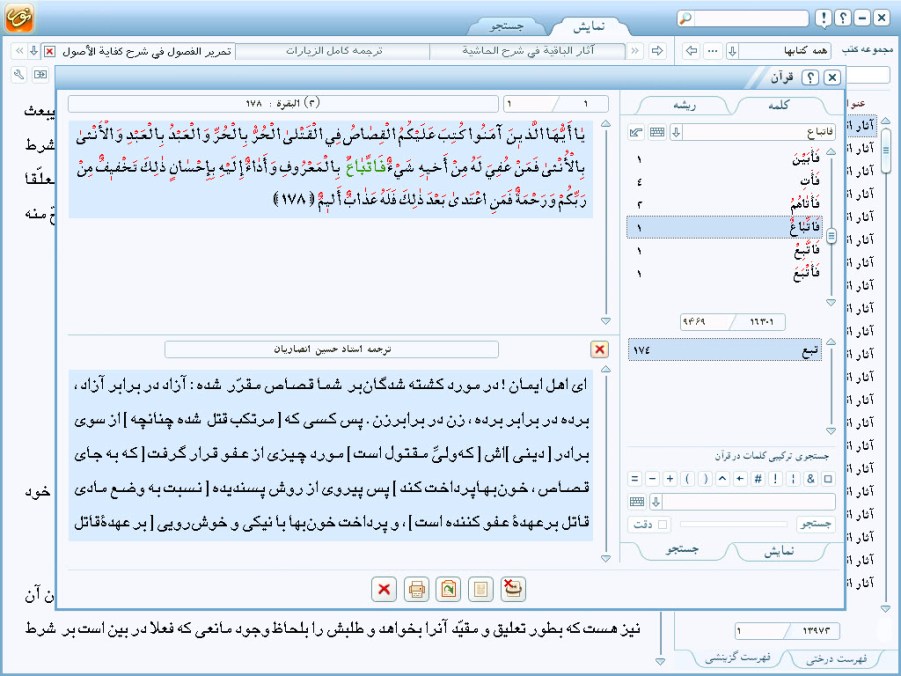
Task: Switch to the کلمه tab
Action: click(x=779, y=105)
